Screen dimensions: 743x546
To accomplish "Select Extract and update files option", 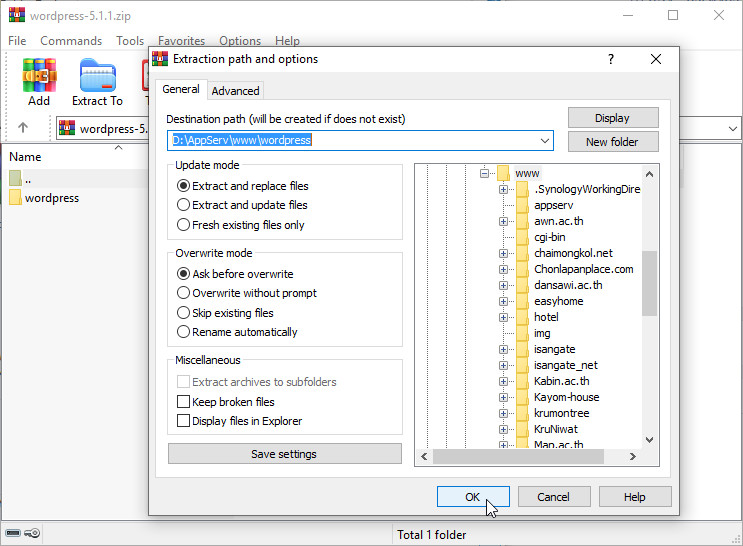I will coord(183,205).
